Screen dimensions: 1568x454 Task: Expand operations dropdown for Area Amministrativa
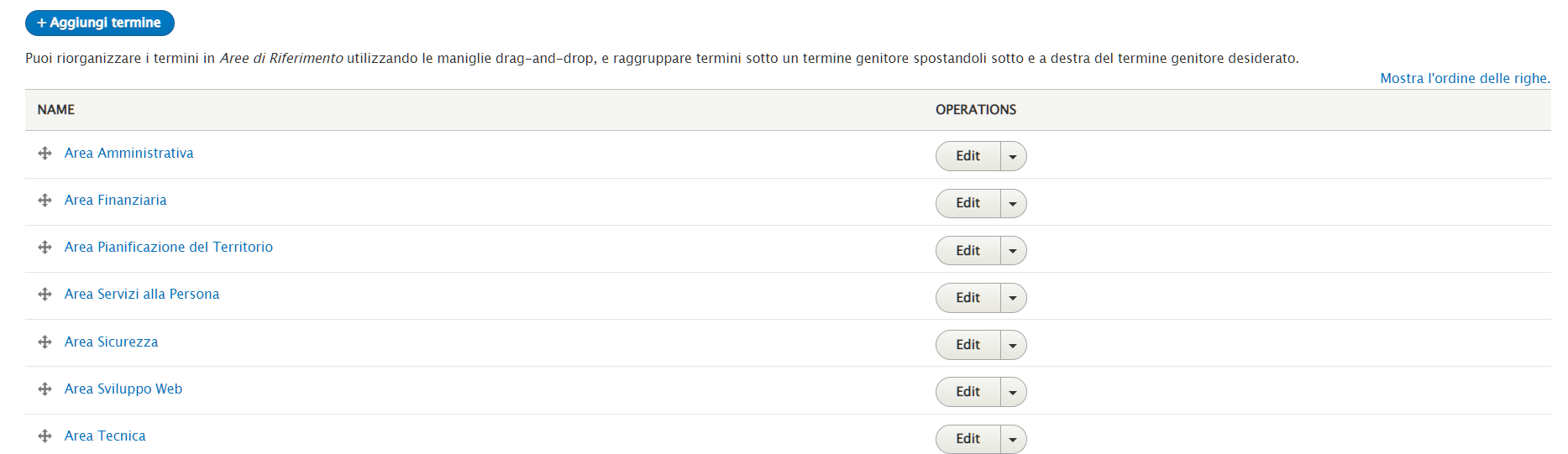(1013, 157)
